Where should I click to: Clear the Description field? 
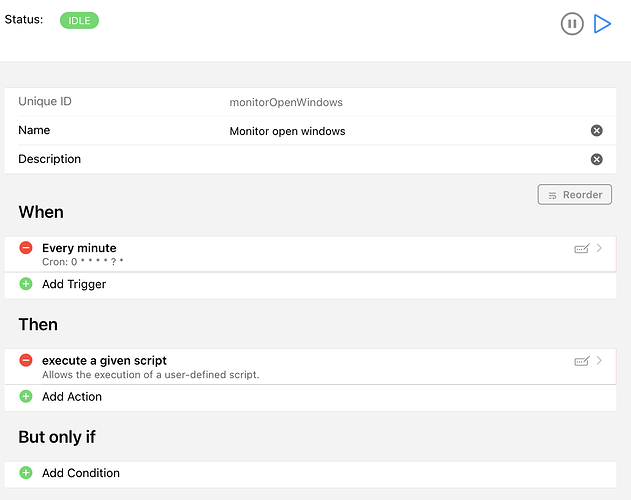click(597, 160)
